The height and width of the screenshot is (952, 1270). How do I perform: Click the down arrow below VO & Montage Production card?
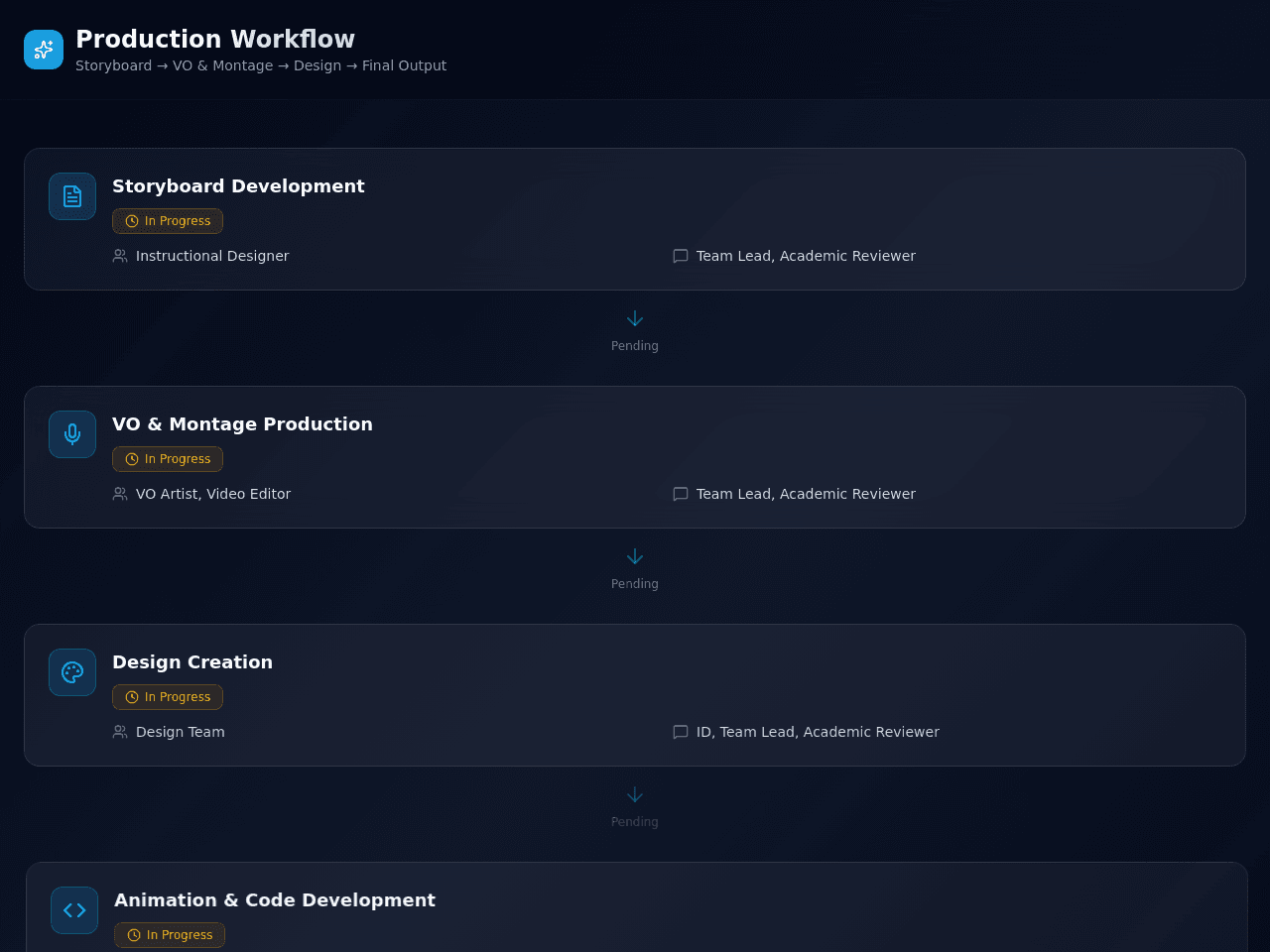[635, 556]
